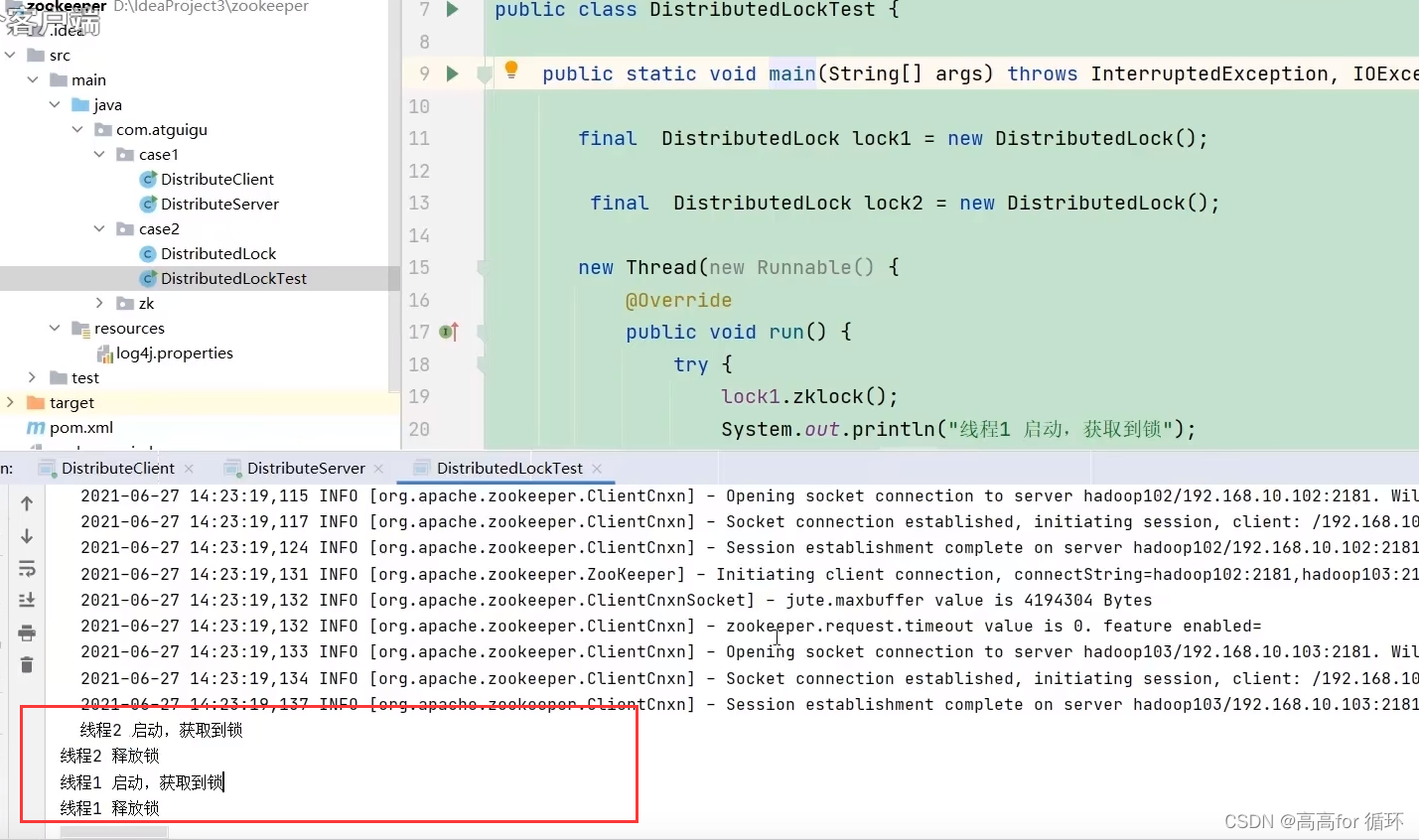Click the @Override annotation
This screenshot has width=1419, height=840.
tap(678, 300)
